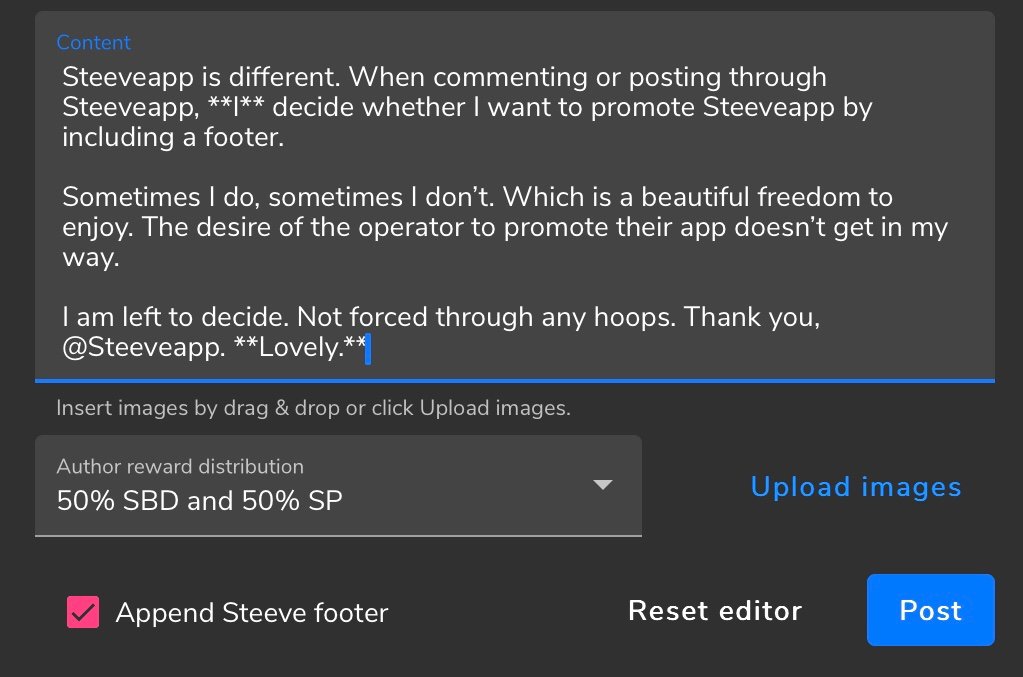Click the Reset editor button

click(715, 610)
